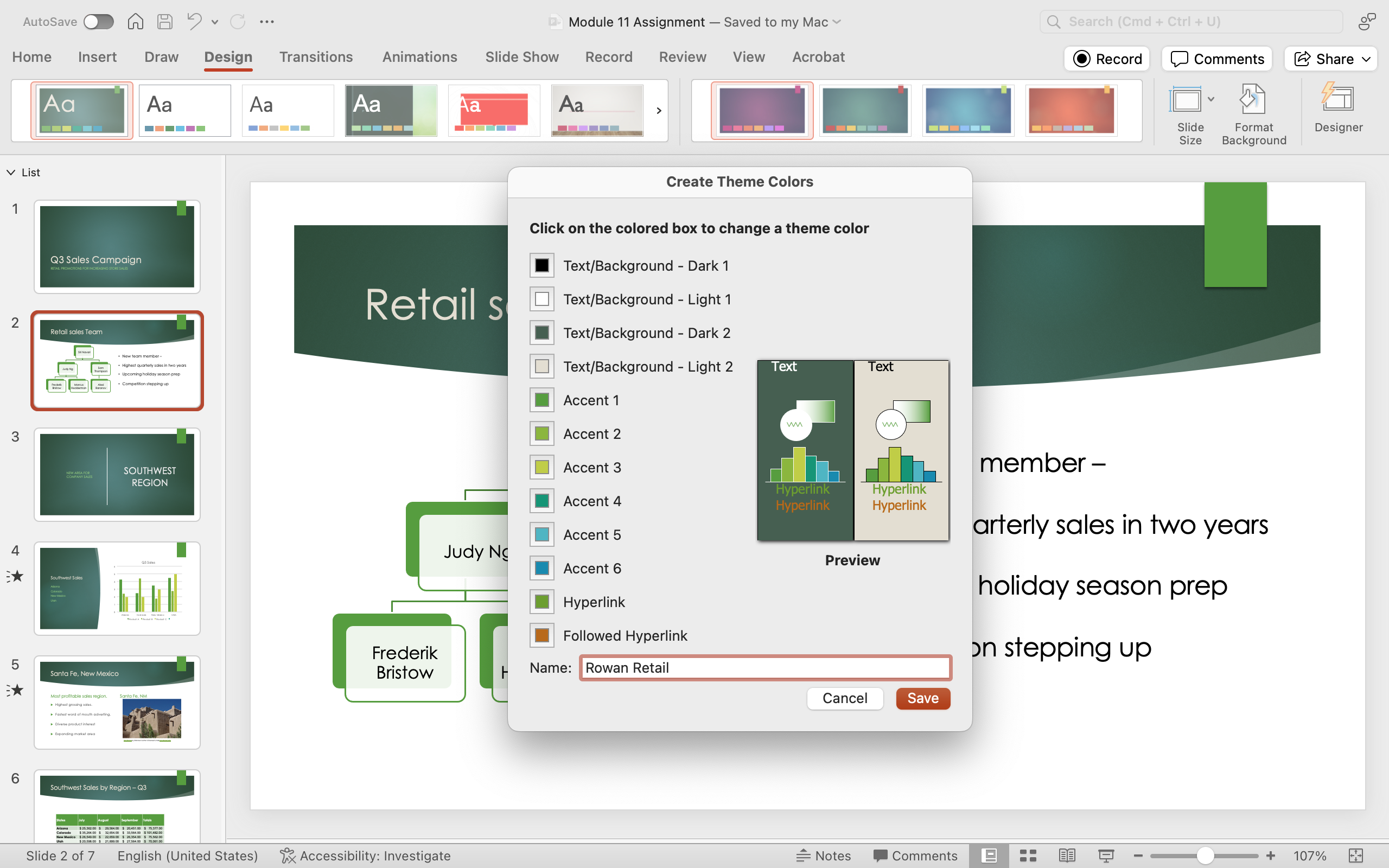Expand the themes gallery arrow
This screenshot has width=1389, height=868.
[659, 110]
